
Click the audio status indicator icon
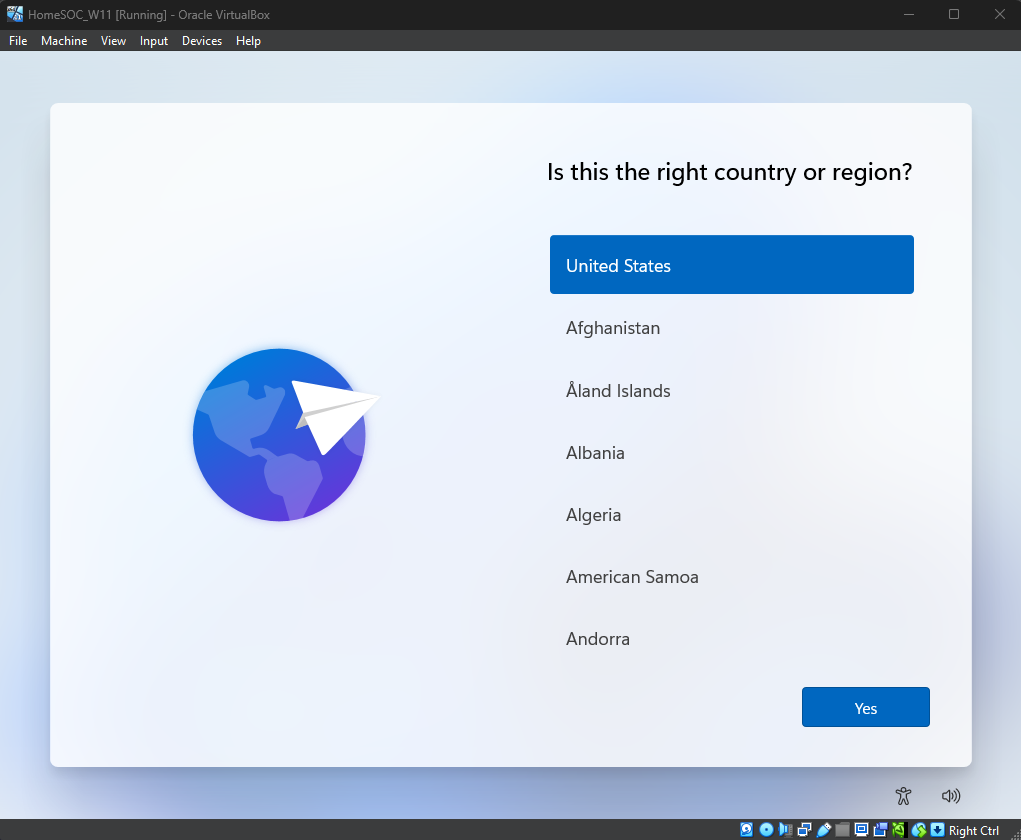click(x=785, y=830)
